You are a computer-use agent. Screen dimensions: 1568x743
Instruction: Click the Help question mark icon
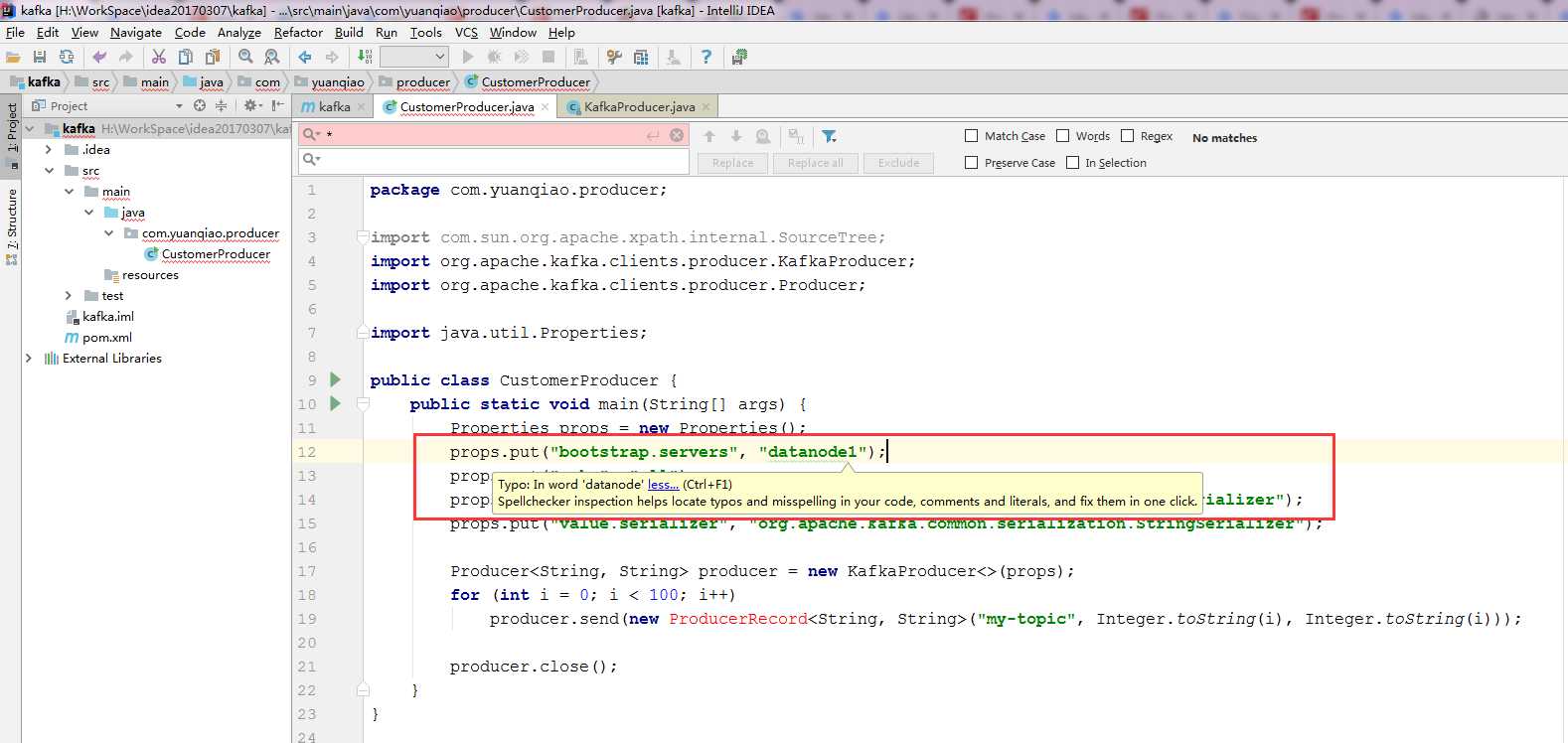(x=706, y=58)
